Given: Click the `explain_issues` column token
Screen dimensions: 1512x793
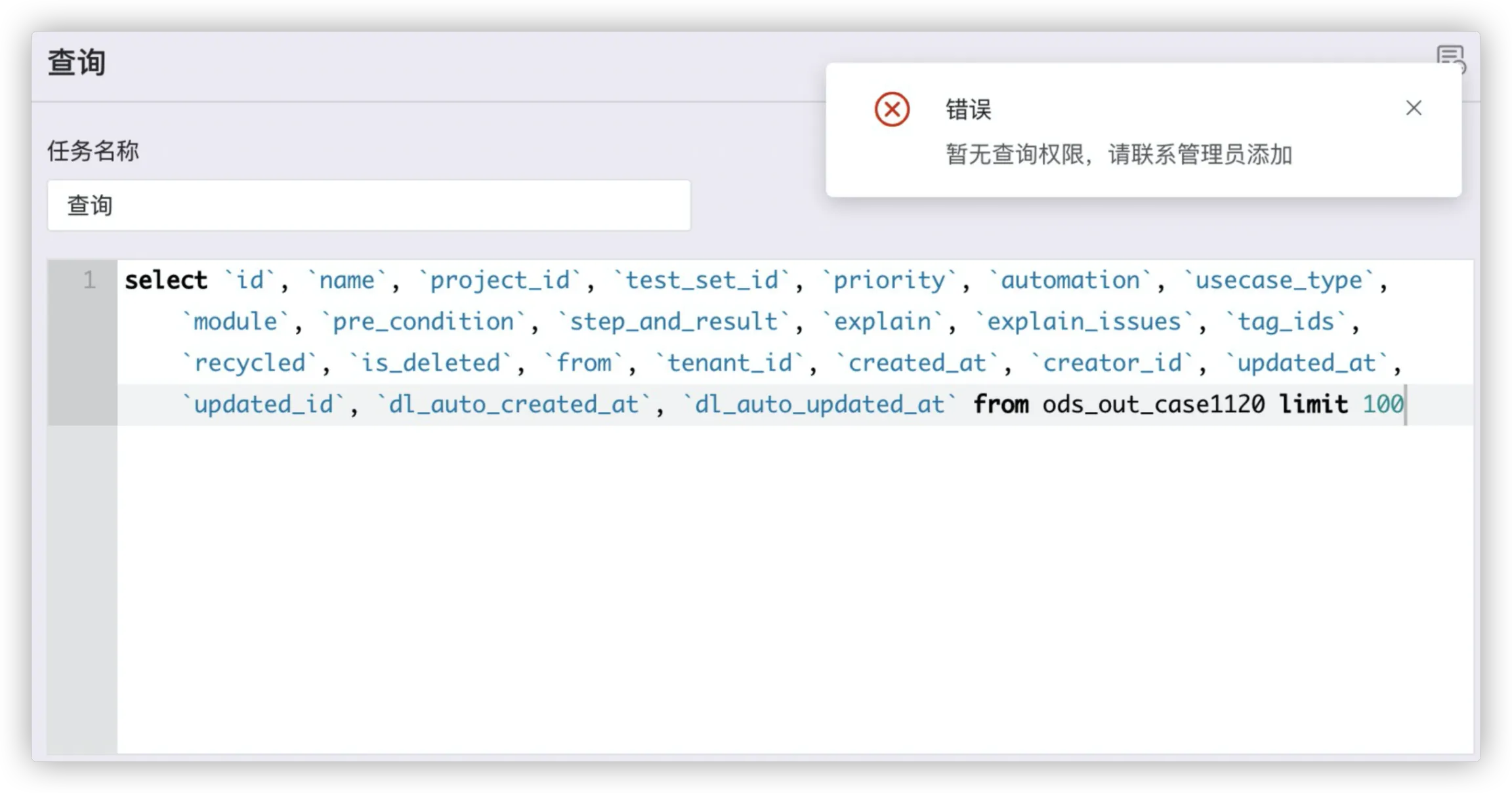Looking at the screenshot, I should tap(1083, 322).
